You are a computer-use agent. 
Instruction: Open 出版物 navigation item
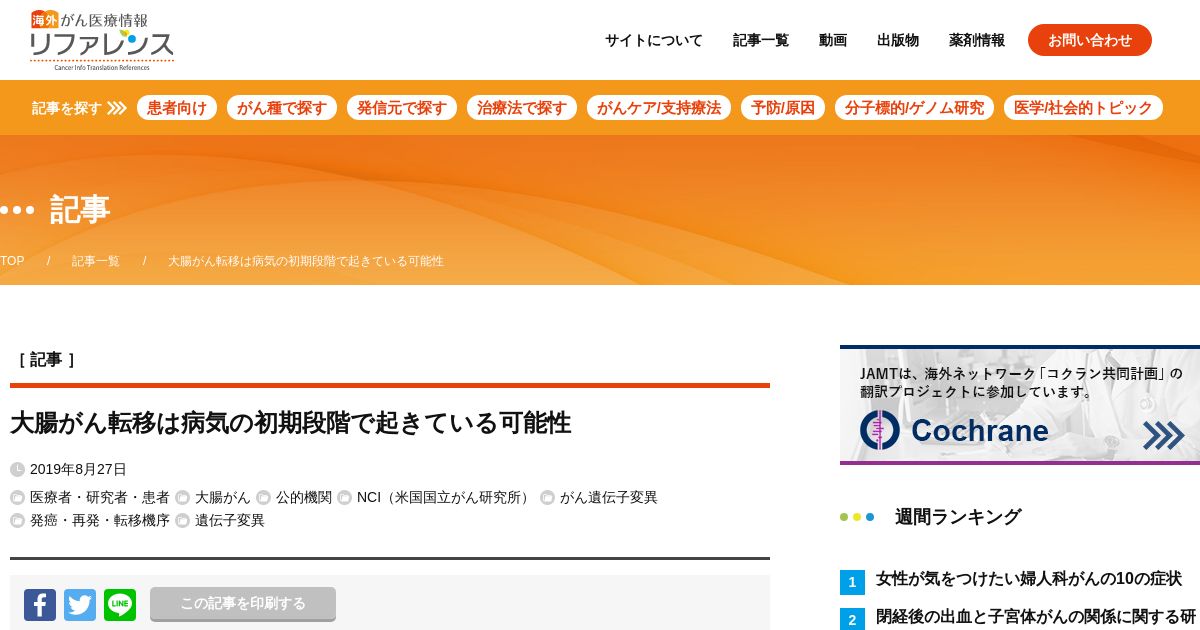click(898, 40)
